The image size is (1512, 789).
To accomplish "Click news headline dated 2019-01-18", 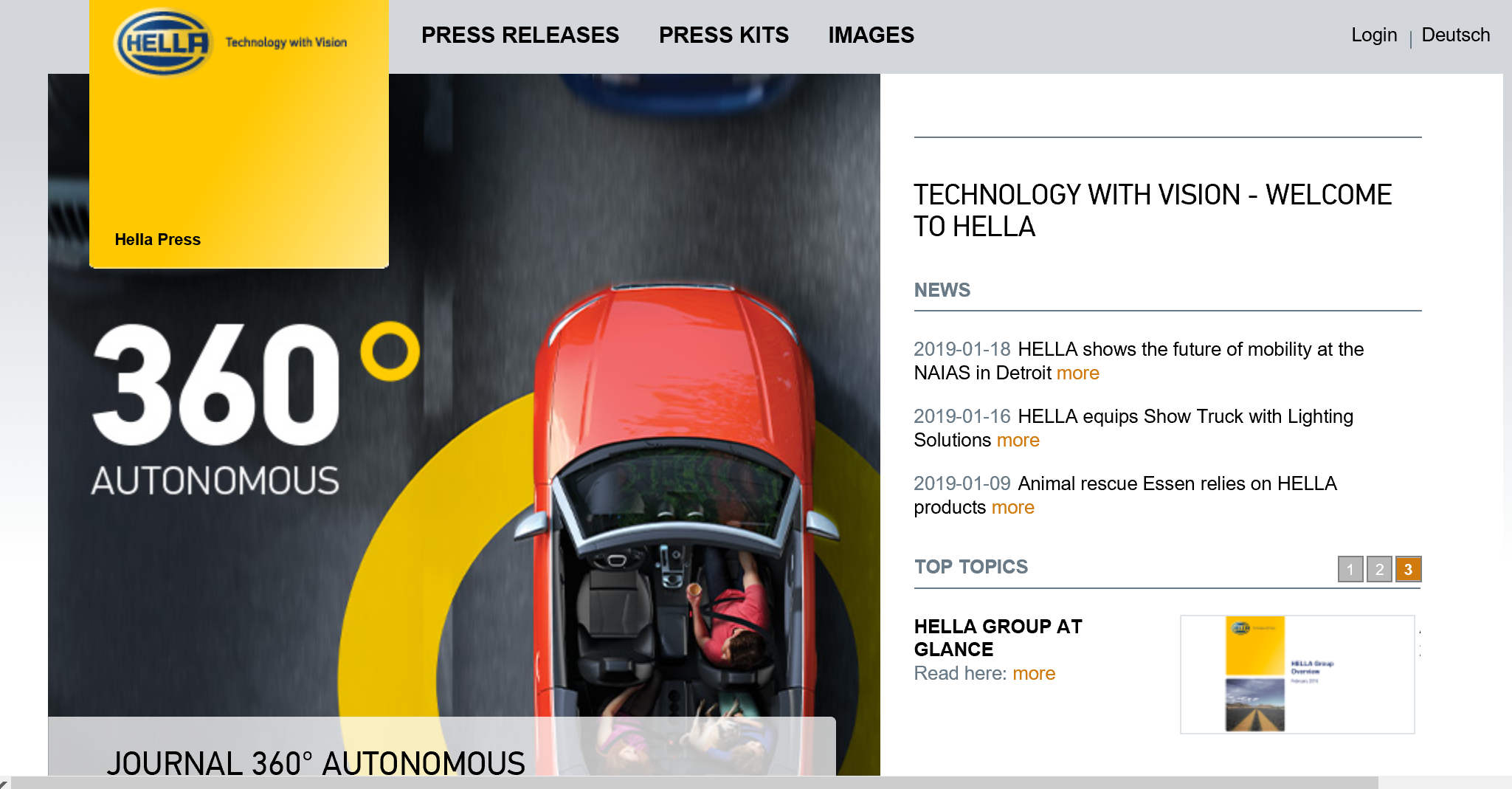I will pyautogui.click(x=1139, y=361).
